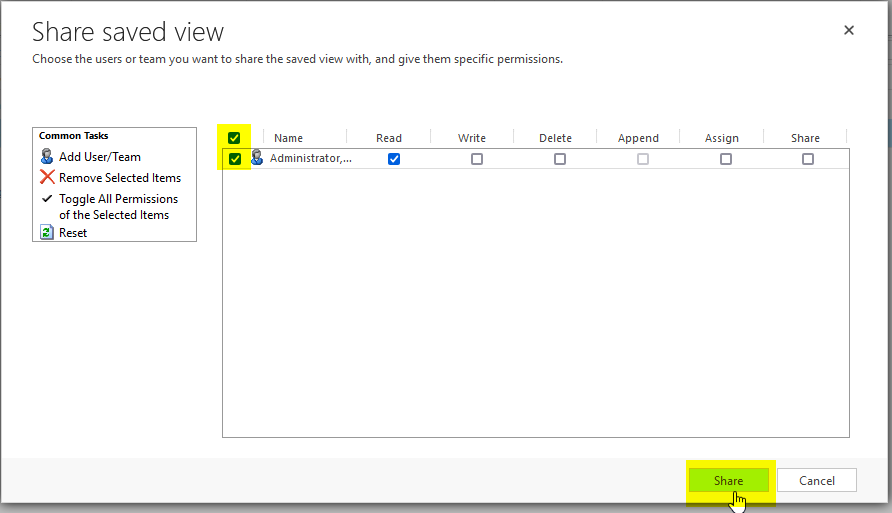The height and width of the screenshot is (513, 892).
Task: Uncheck Read permission for Administrator
Action: tap(394, 159)
